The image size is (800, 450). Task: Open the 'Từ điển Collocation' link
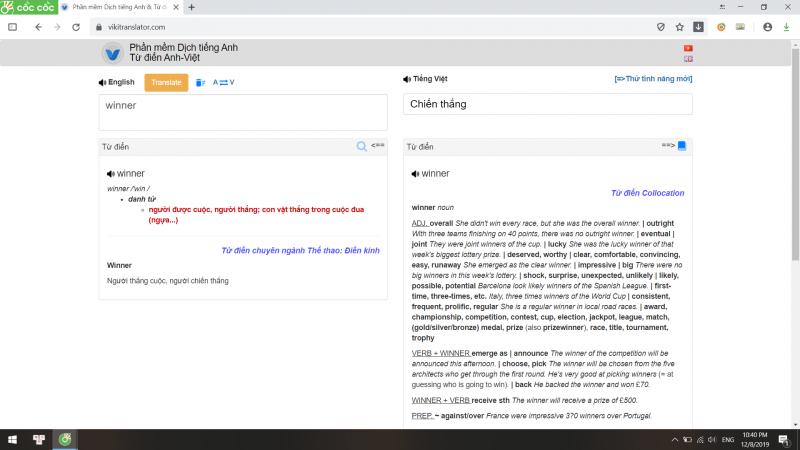click(x=648, y=193)
